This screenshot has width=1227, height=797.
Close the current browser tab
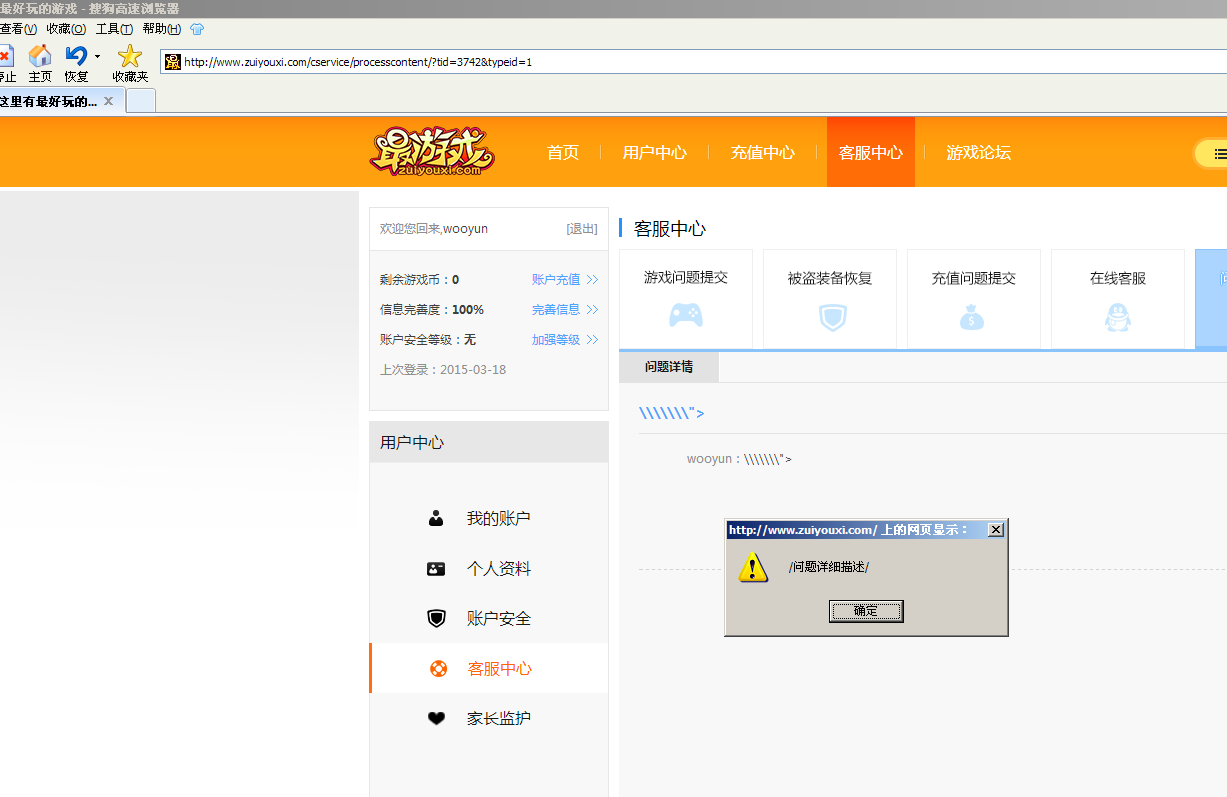[x=108, y=101]
